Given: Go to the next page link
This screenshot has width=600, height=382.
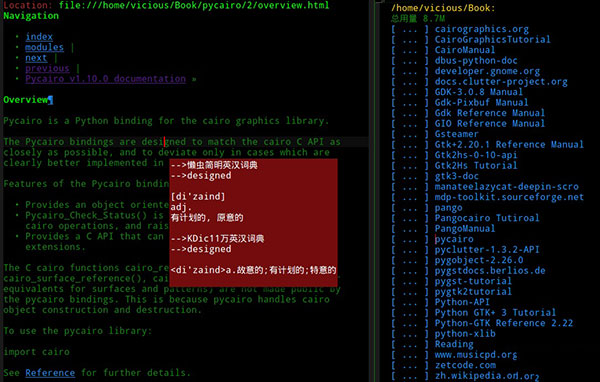Looking at the screenshot, I should pyautogui.click(x=36, y=58).
